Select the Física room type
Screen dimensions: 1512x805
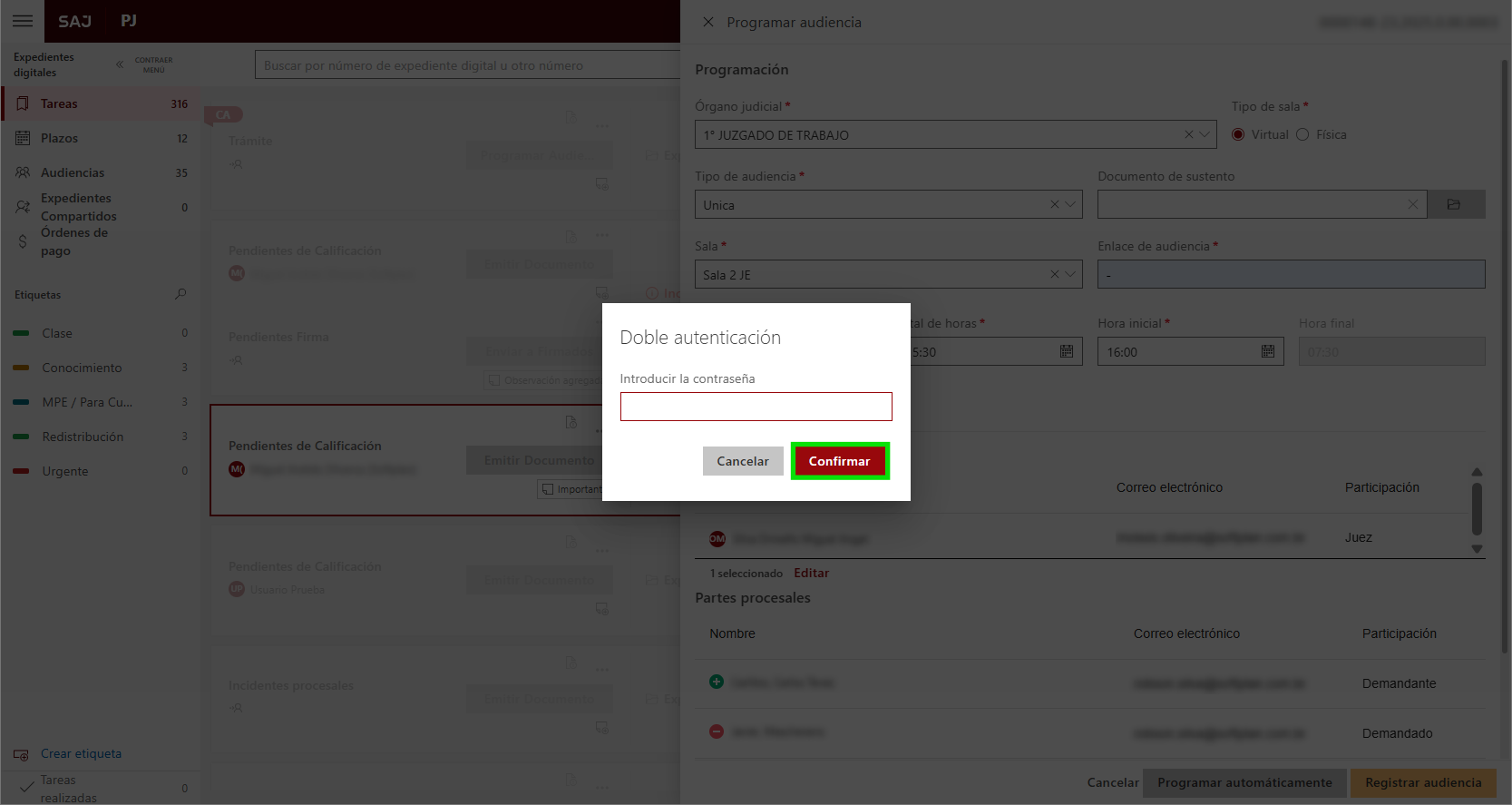[x=1302, y=135]
